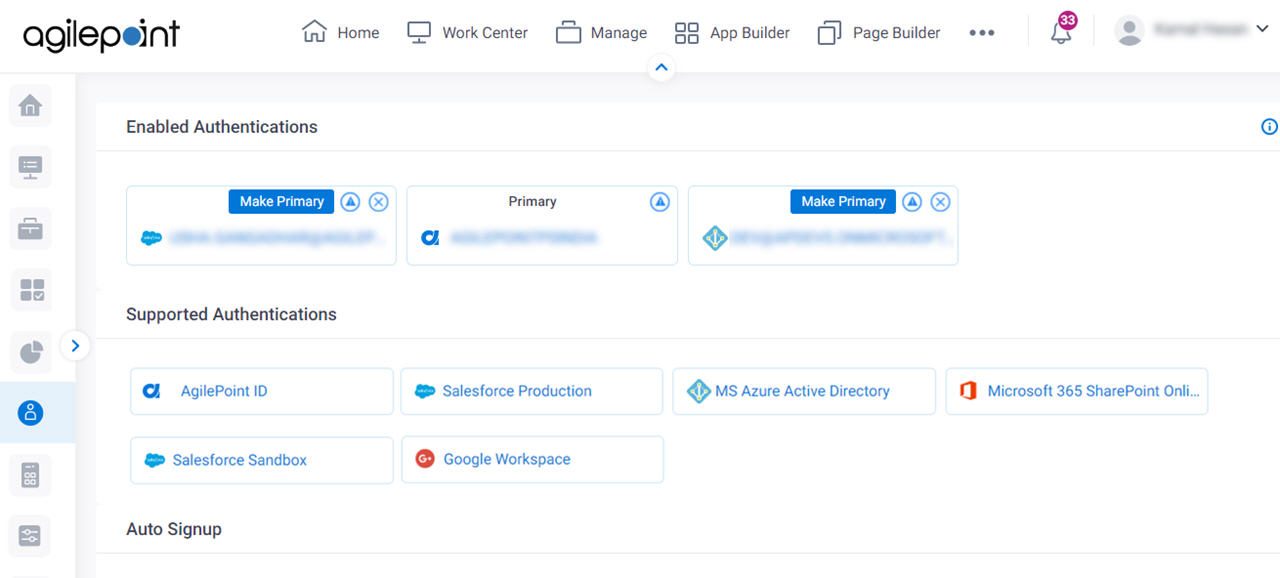This screenshot has height=578, width=1280.
Task: Click Salesforce cloud logo on first enabled card
Action: coord(151,238)
